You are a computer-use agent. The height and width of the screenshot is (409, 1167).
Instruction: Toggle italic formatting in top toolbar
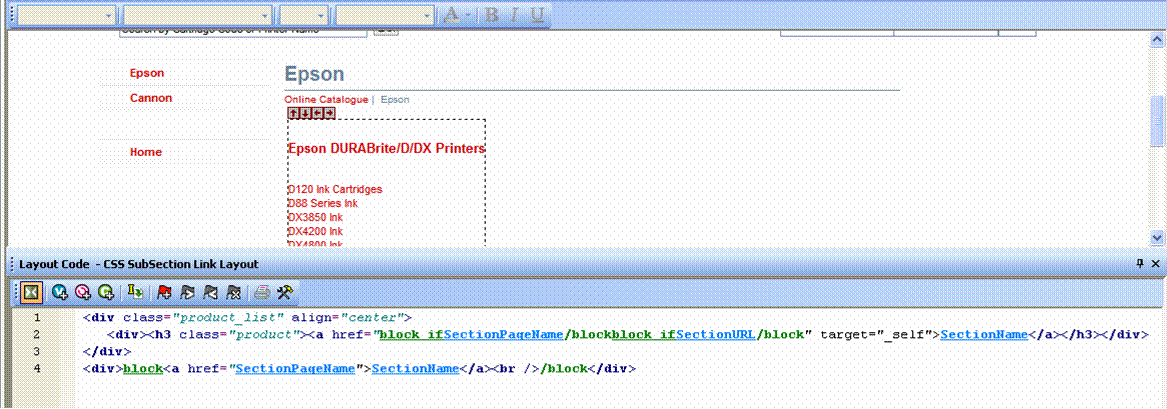tap(515, 15)
